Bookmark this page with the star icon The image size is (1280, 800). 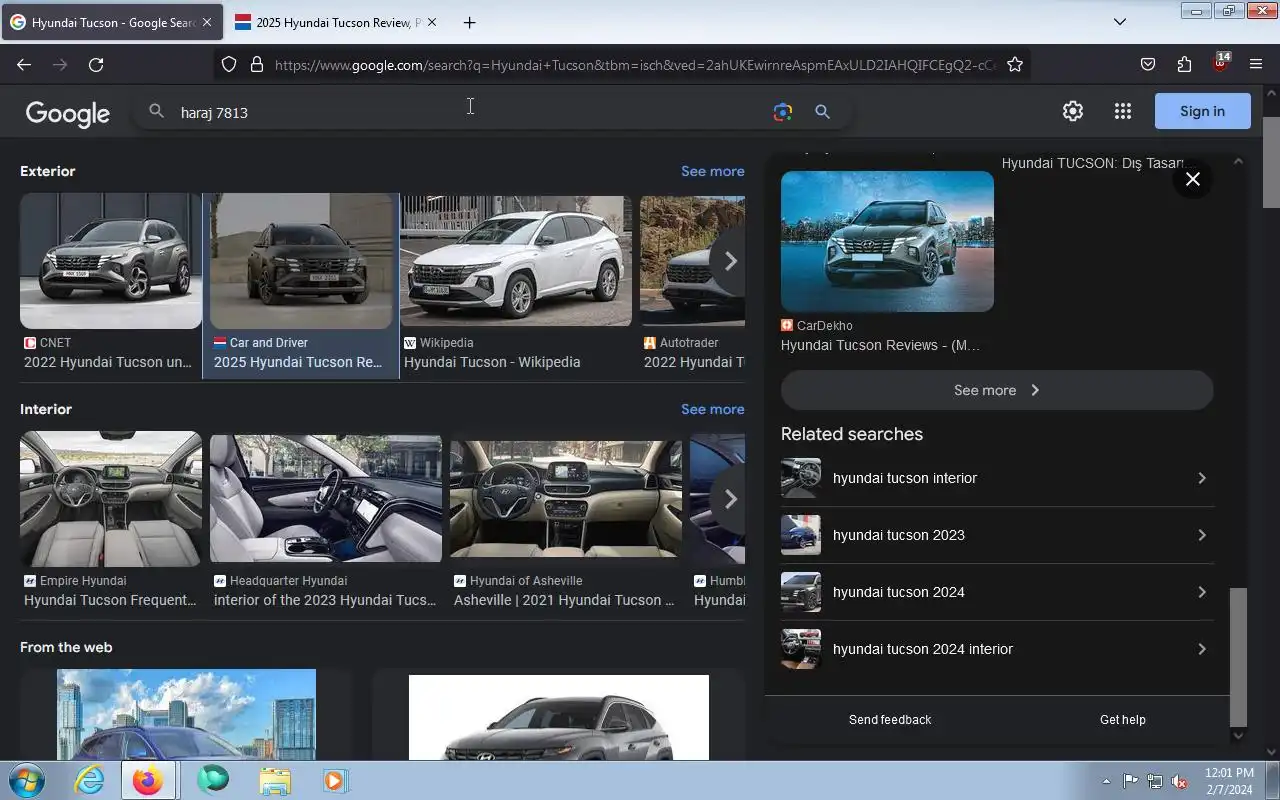coord(1015,64)
